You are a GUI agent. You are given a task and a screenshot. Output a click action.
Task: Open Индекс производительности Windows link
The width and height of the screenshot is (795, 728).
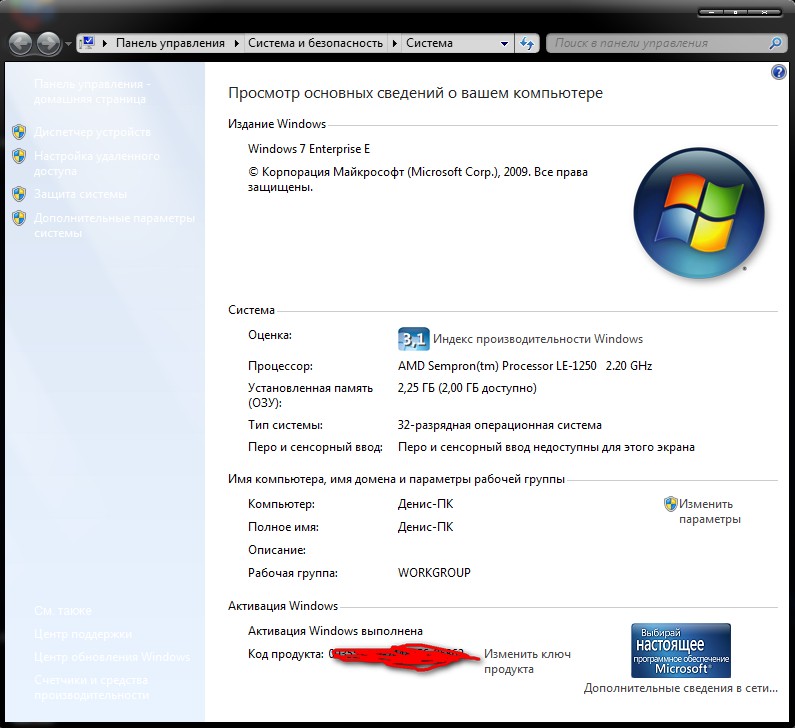[538, 339]
